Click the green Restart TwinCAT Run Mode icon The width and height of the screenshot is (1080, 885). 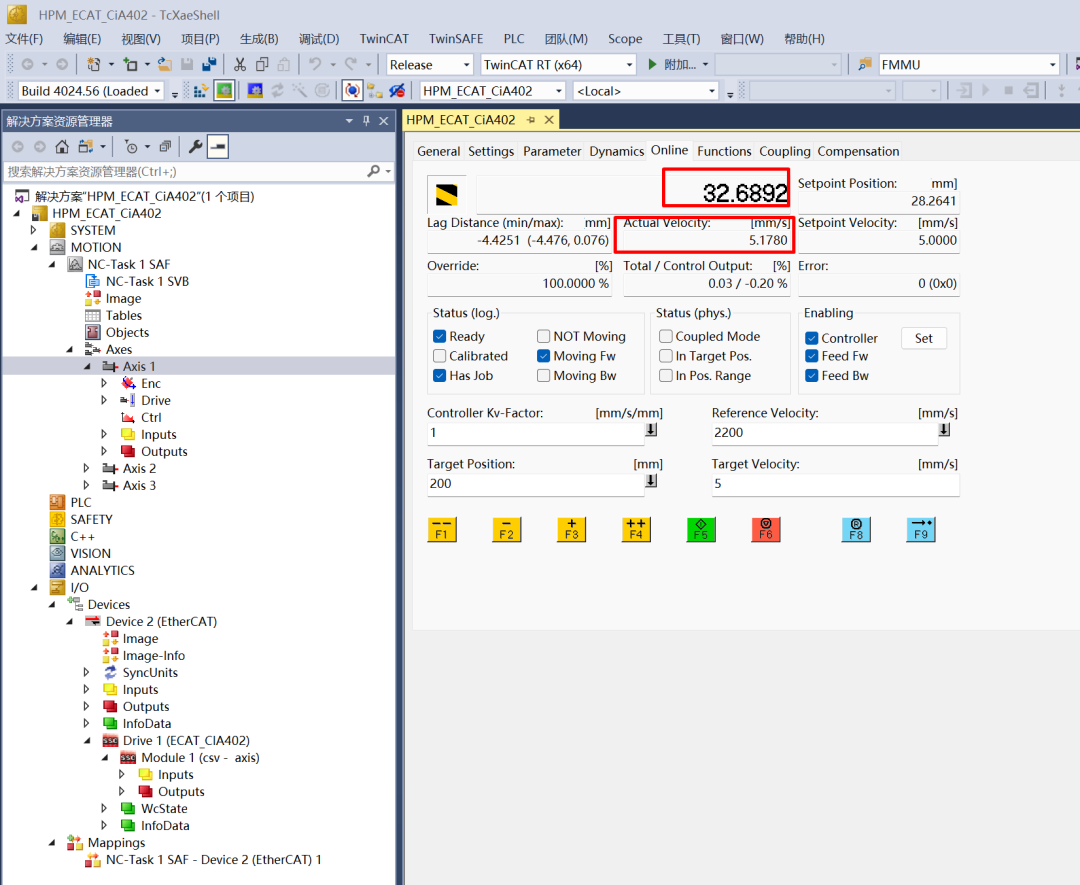click(224, 91)
